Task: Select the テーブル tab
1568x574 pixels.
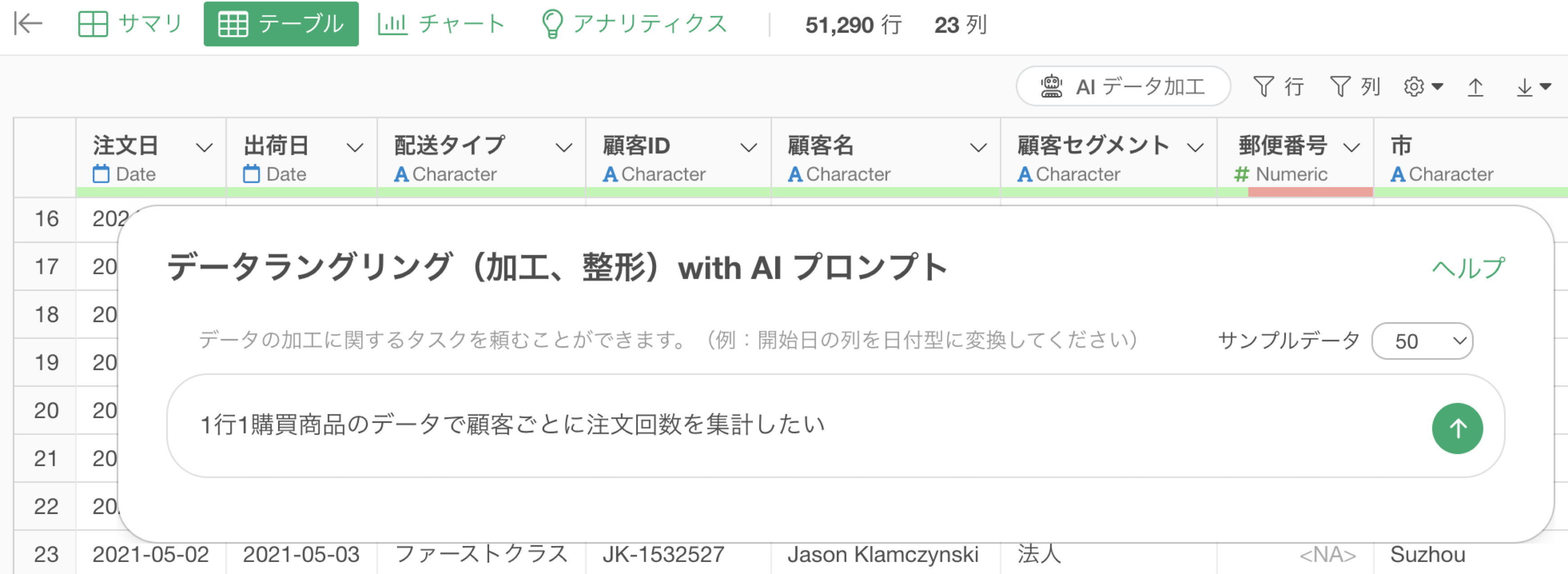Action: [x=281, y=24]
